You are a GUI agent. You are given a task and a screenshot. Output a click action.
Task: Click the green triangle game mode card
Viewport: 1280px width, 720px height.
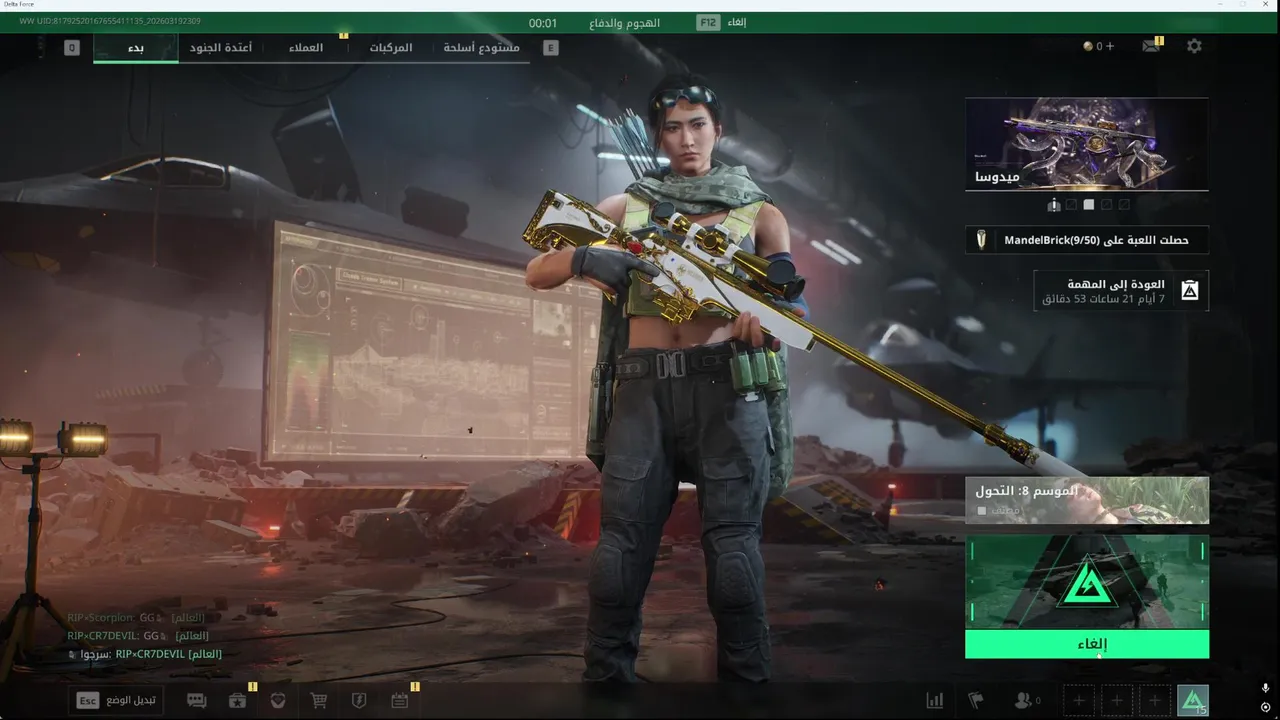pos(1087,582)
